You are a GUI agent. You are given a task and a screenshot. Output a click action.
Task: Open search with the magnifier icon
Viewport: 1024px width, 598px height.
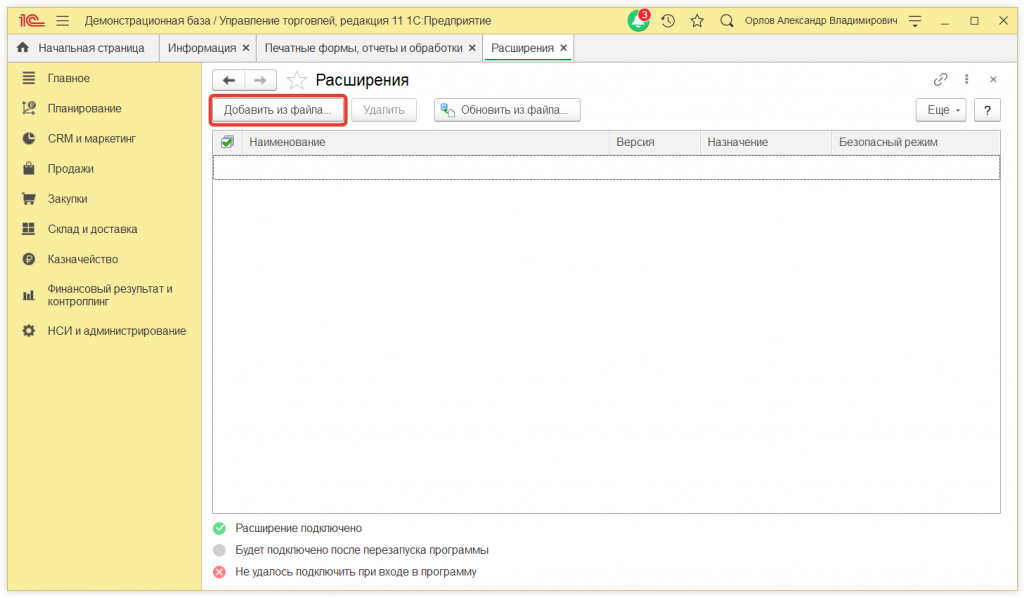tap(727, 21)
